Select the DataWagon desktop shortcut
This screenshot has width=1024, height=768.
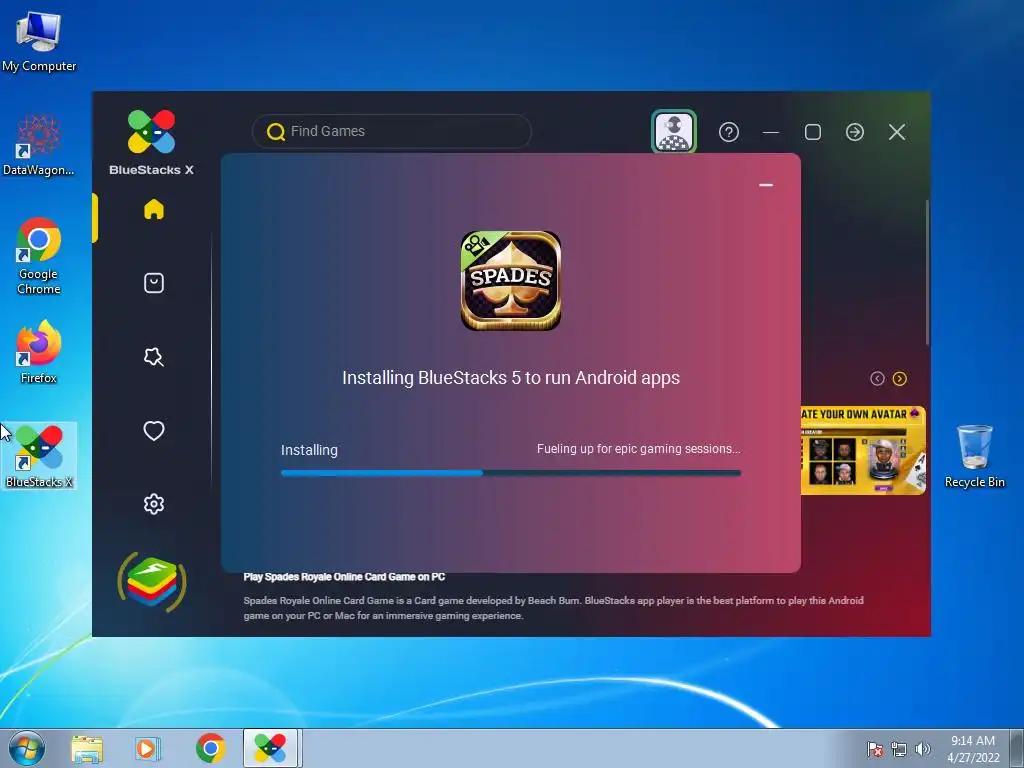pyautogui.click(x=39, y=146)
